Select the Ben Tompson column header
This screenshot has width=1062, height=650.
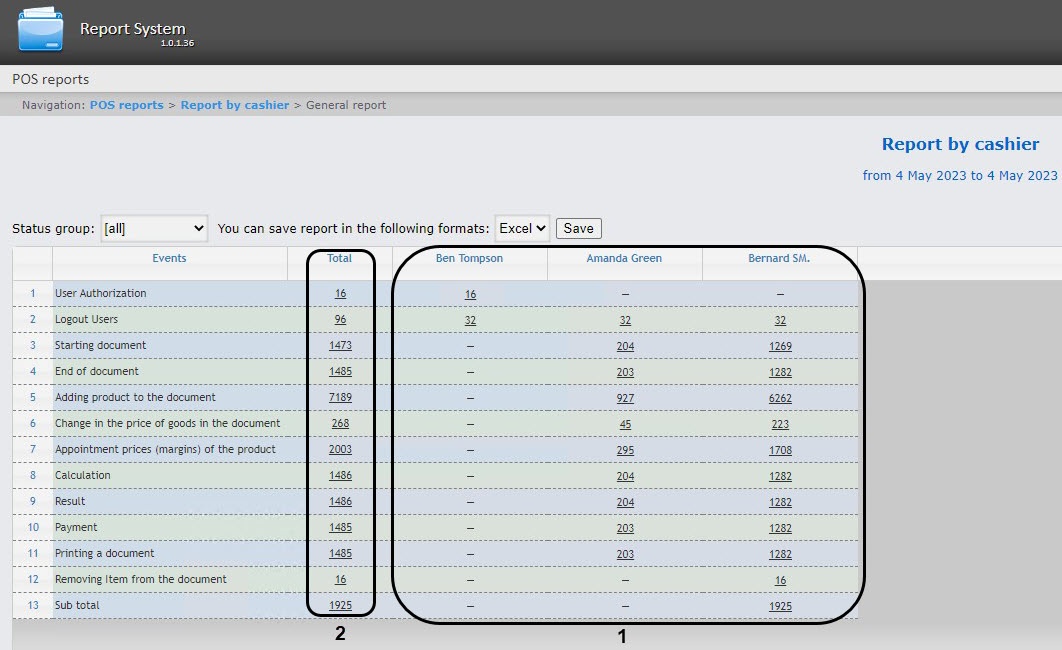tap(469, 258)
